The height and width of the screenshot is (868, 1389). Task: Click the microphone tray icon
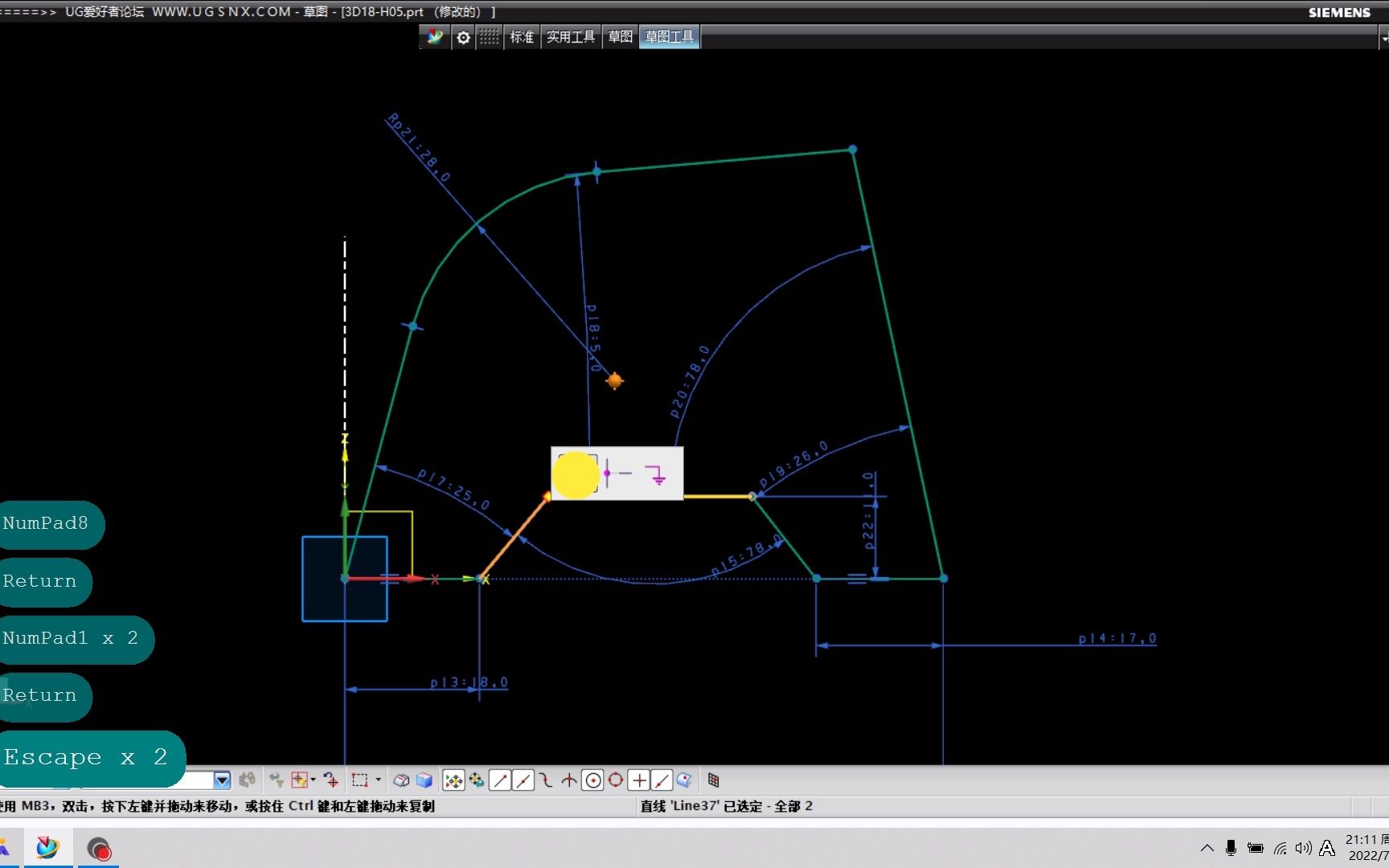point(1231,848)
